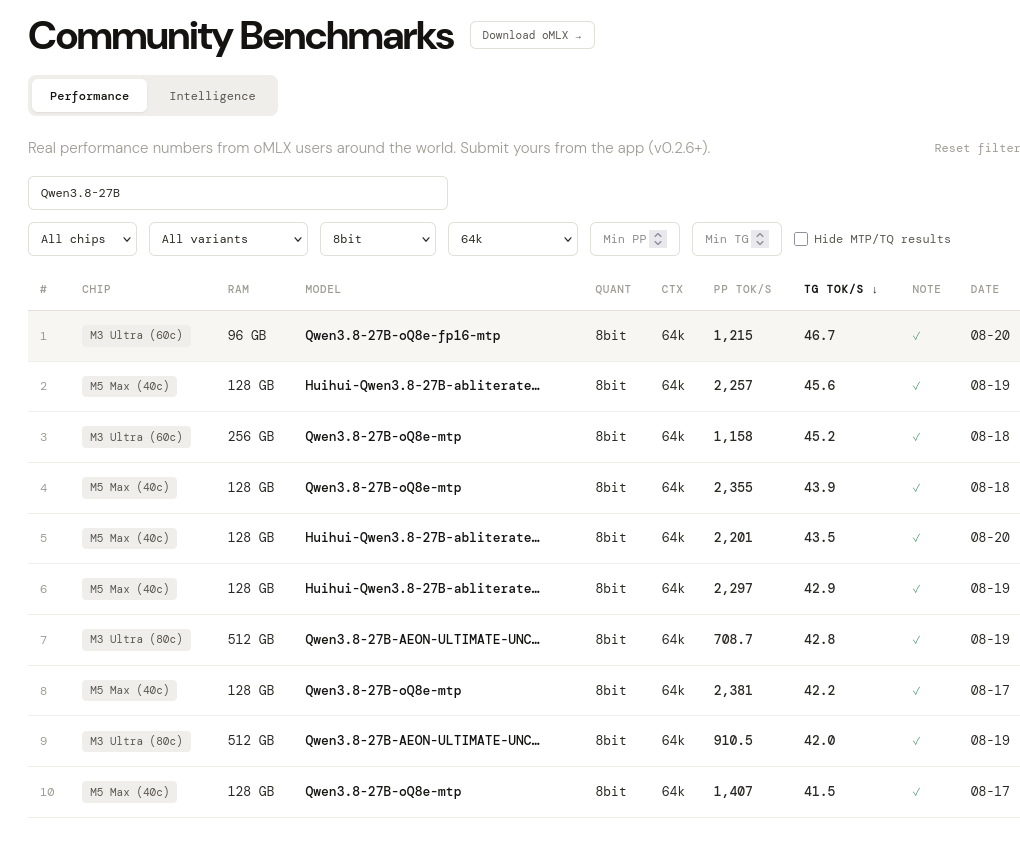Click the note checkmark in row 7

(x=916, y=640)
